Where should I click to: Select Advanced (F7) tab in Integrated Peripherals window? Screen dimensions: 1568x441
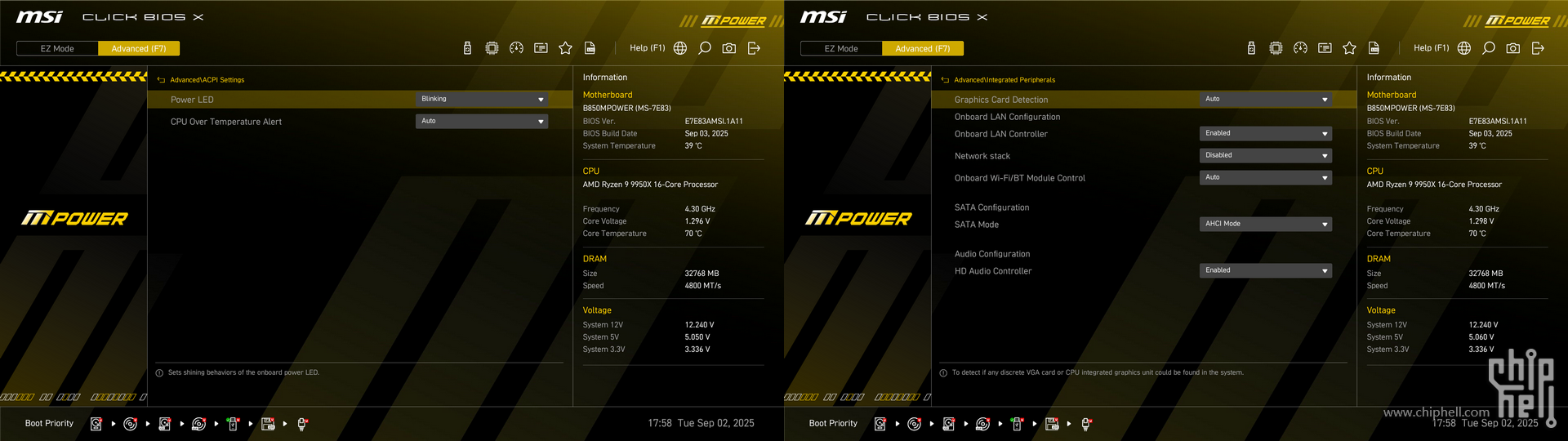[x=923, y=49]
